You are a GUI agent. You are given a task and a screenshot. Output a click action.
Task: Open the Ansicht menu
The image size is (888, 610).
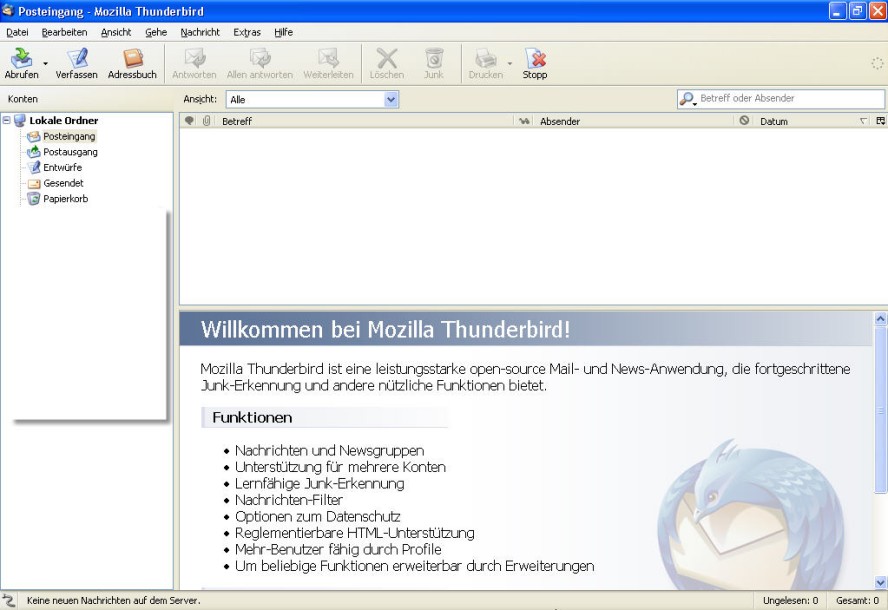[116, 32]
